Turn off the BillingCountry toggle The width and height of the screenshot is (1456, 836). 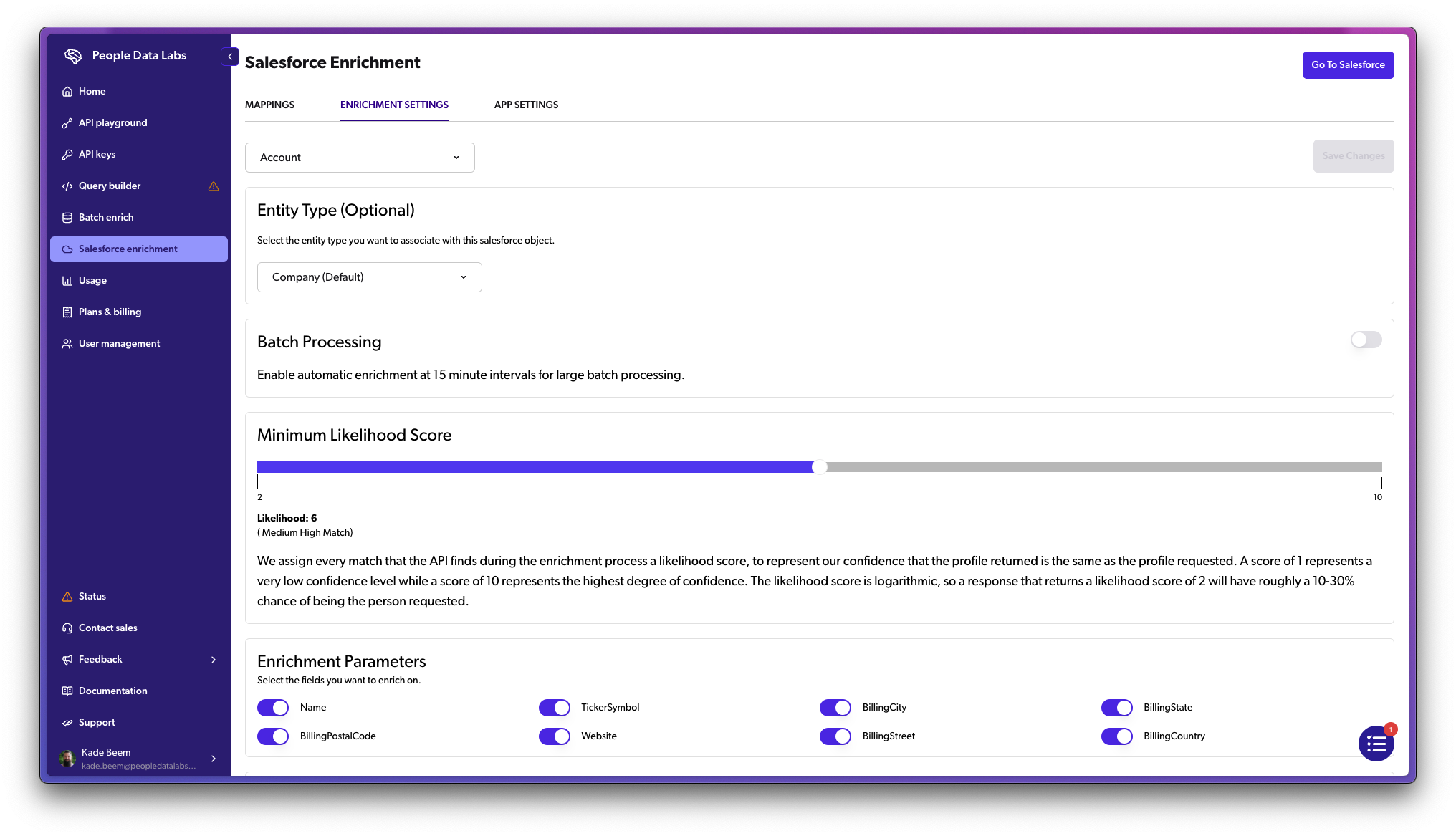pyautogui.click(x=1116, y=736)
